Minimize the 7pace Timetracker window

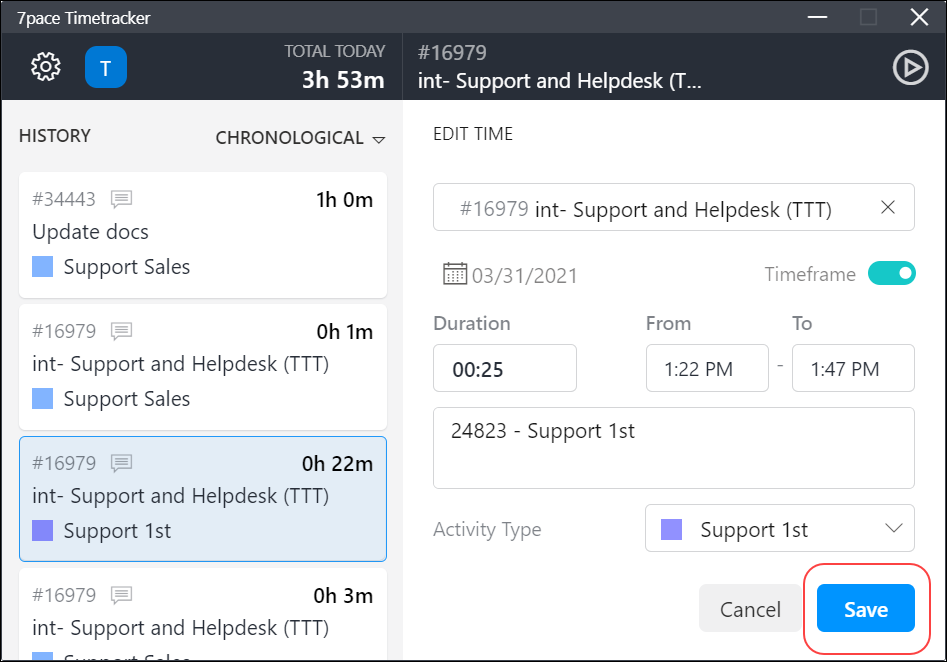[x=817, y=17]
